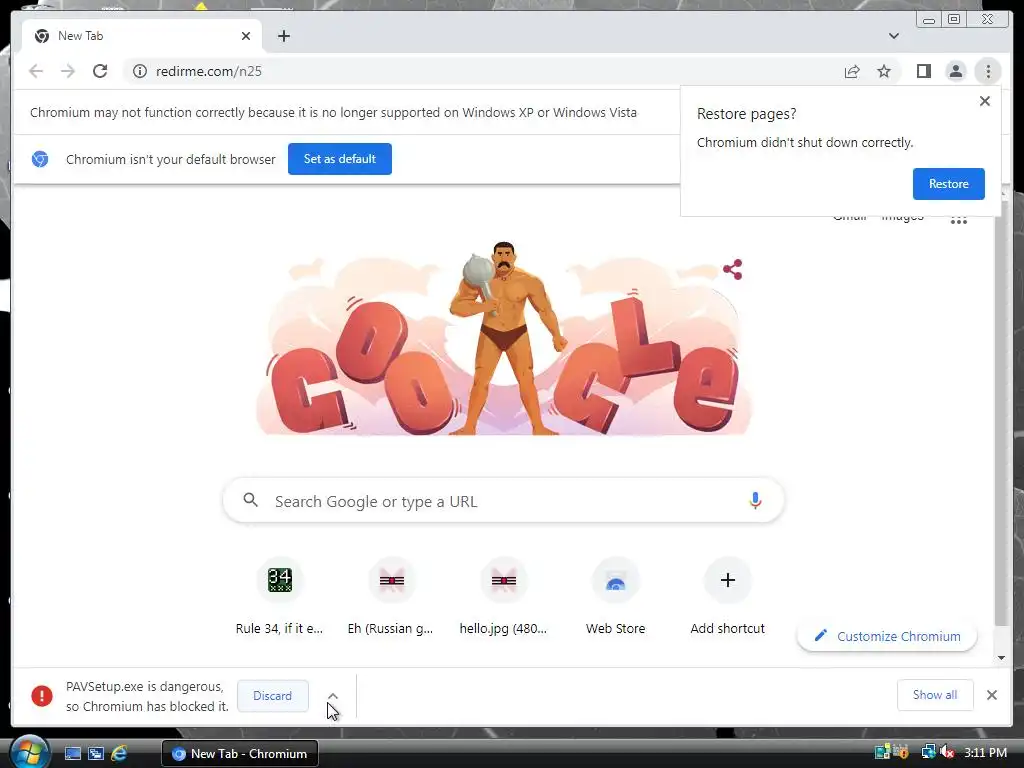Click the forward navigation arrow

pyautogui.click(x=68, y=71)
